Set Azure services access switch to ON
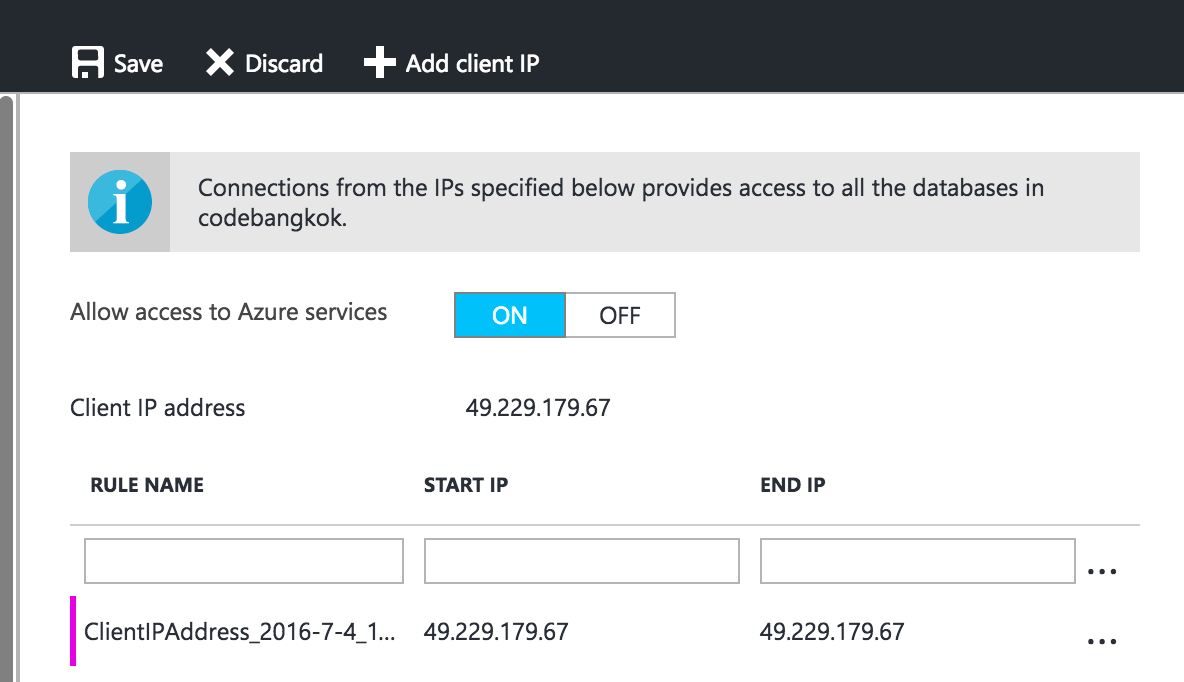This screenshot has height=682, width=1184. (510, 315)
